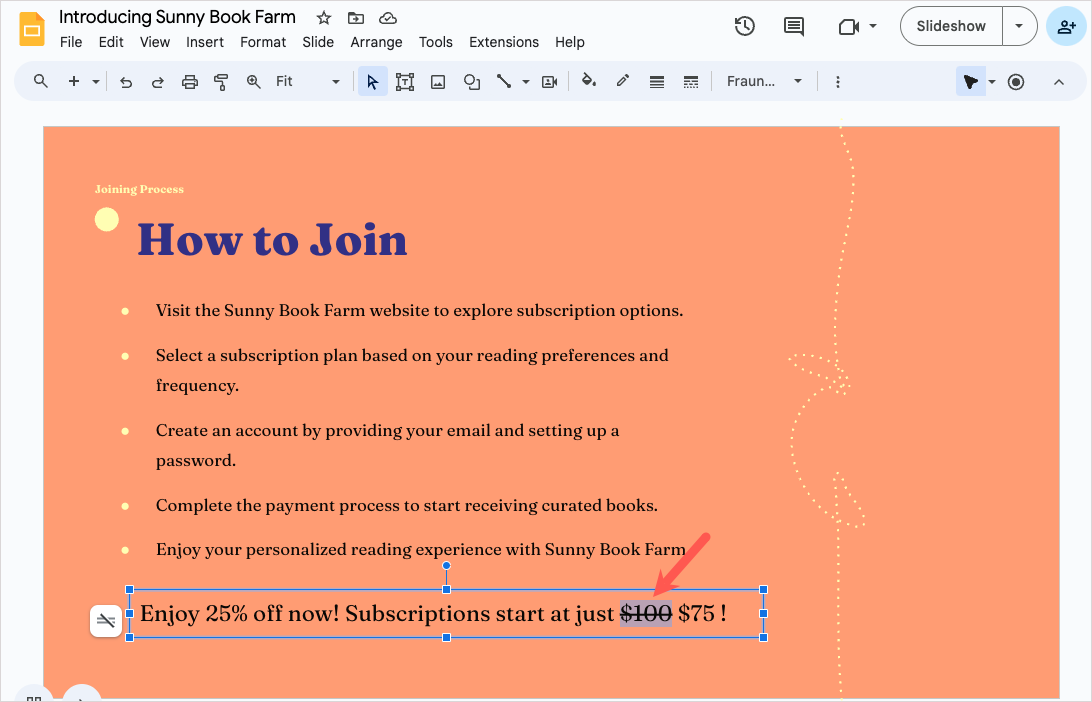1092x702 pixels.
Task: Click the $75 price text
Action: 696,614
